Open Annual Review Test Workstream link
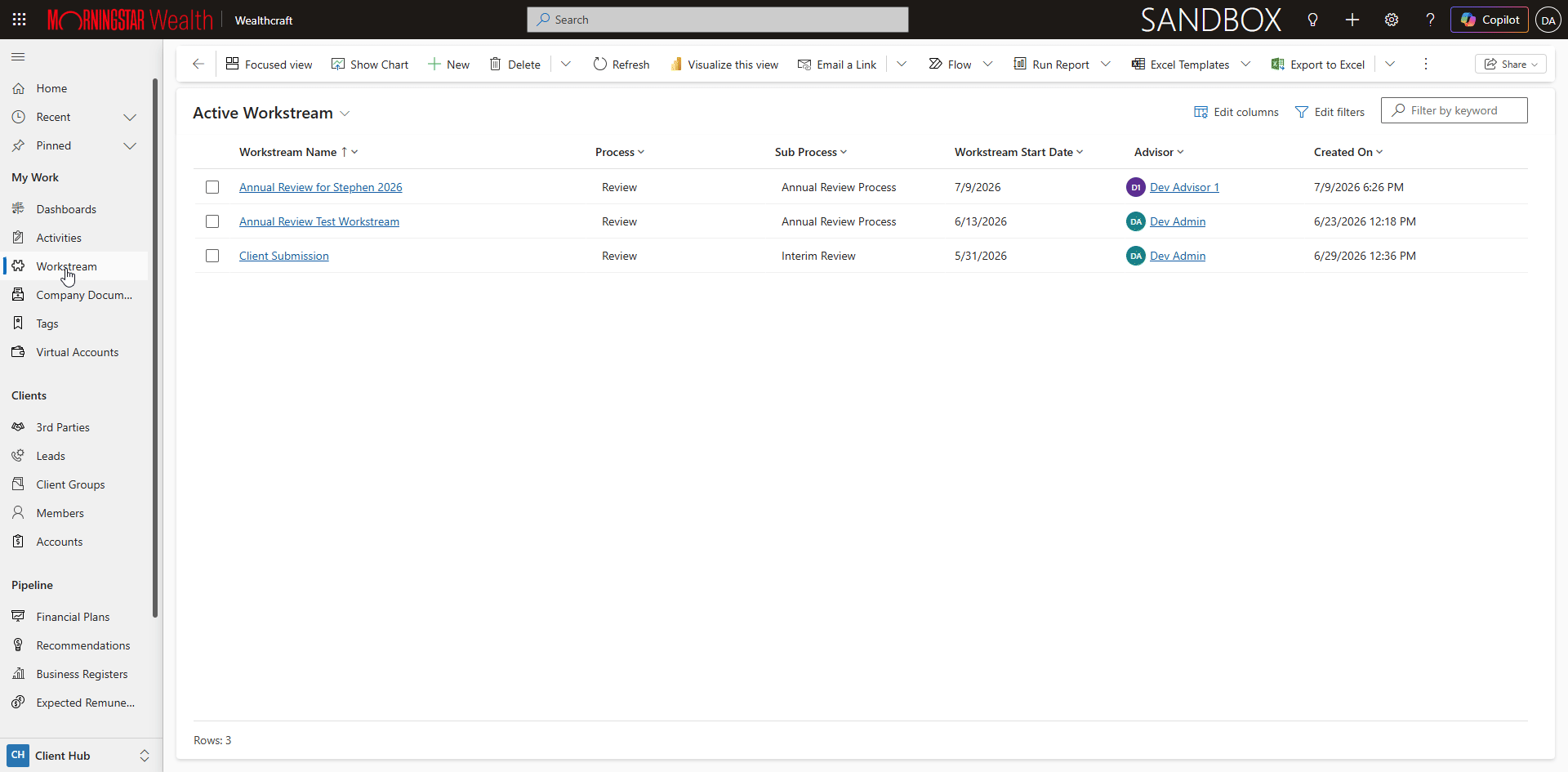Viewport: 1568px width, 772px height. click(319, 221)
